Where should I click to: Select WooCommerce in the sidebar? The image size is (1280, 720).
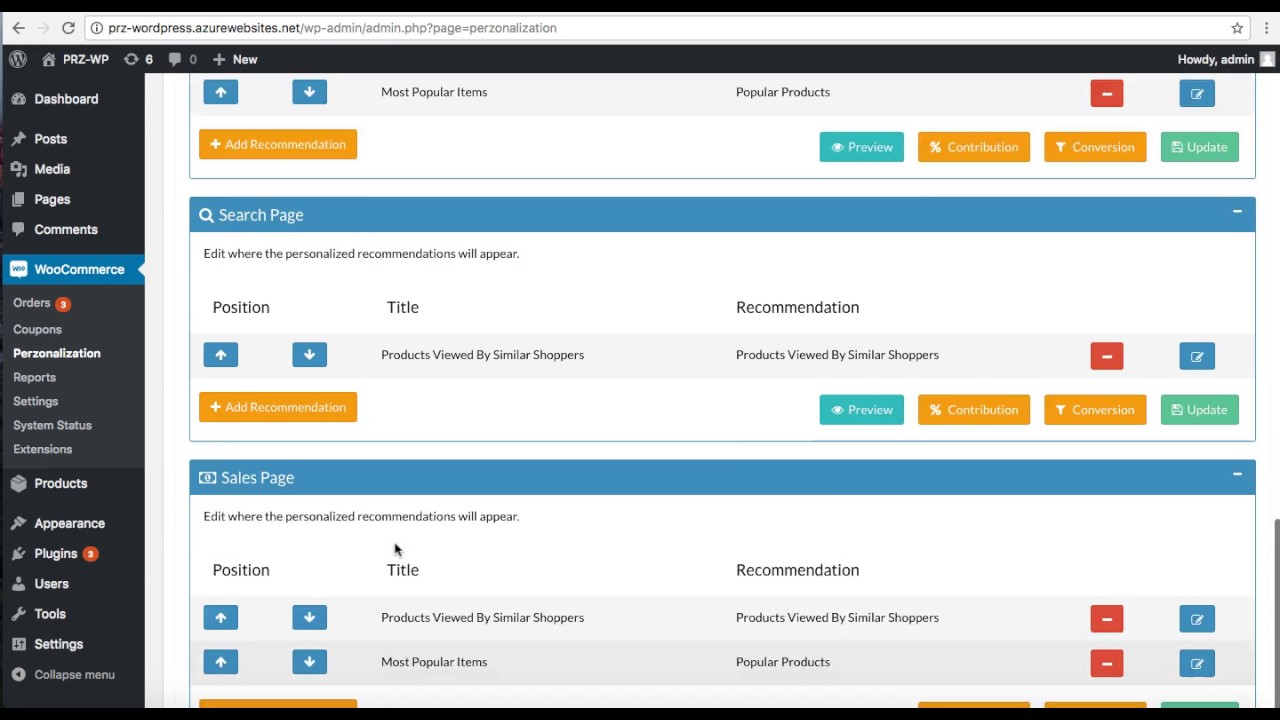pyautogui.click(x=79, y=269)
